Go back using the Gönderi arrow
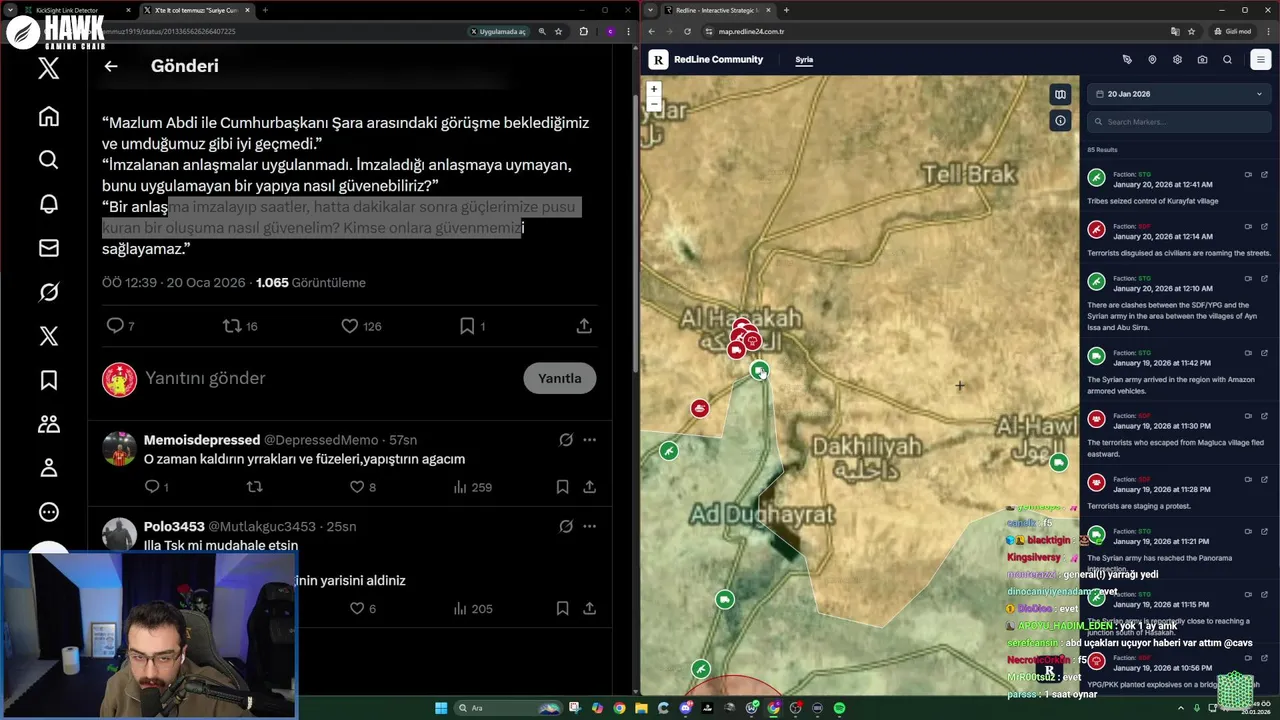1280x720 pixels. (x=111, y=66)
